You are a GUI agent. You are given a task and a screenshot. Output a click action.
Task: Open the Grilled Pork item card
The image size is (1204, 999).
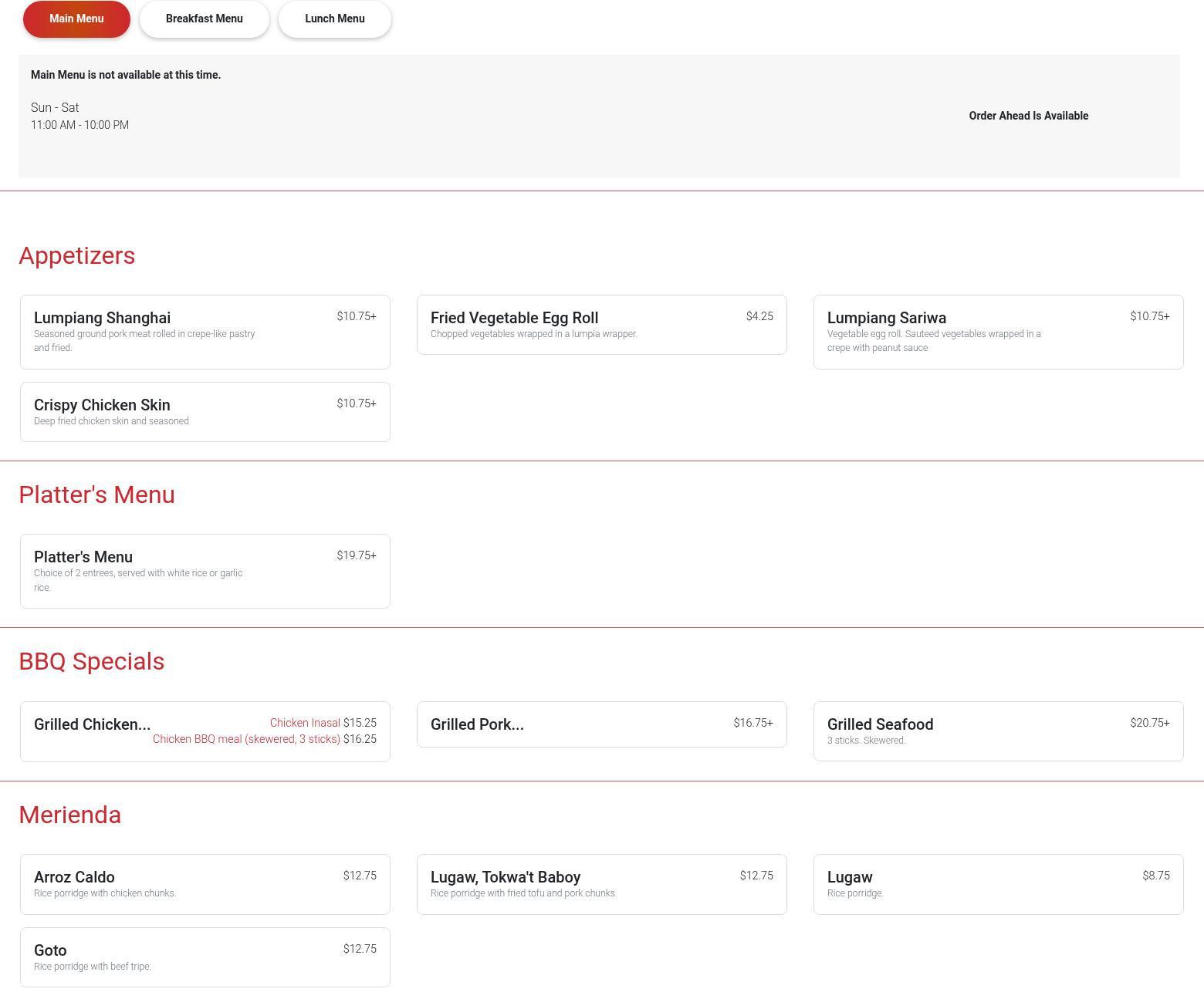(601, 724)
